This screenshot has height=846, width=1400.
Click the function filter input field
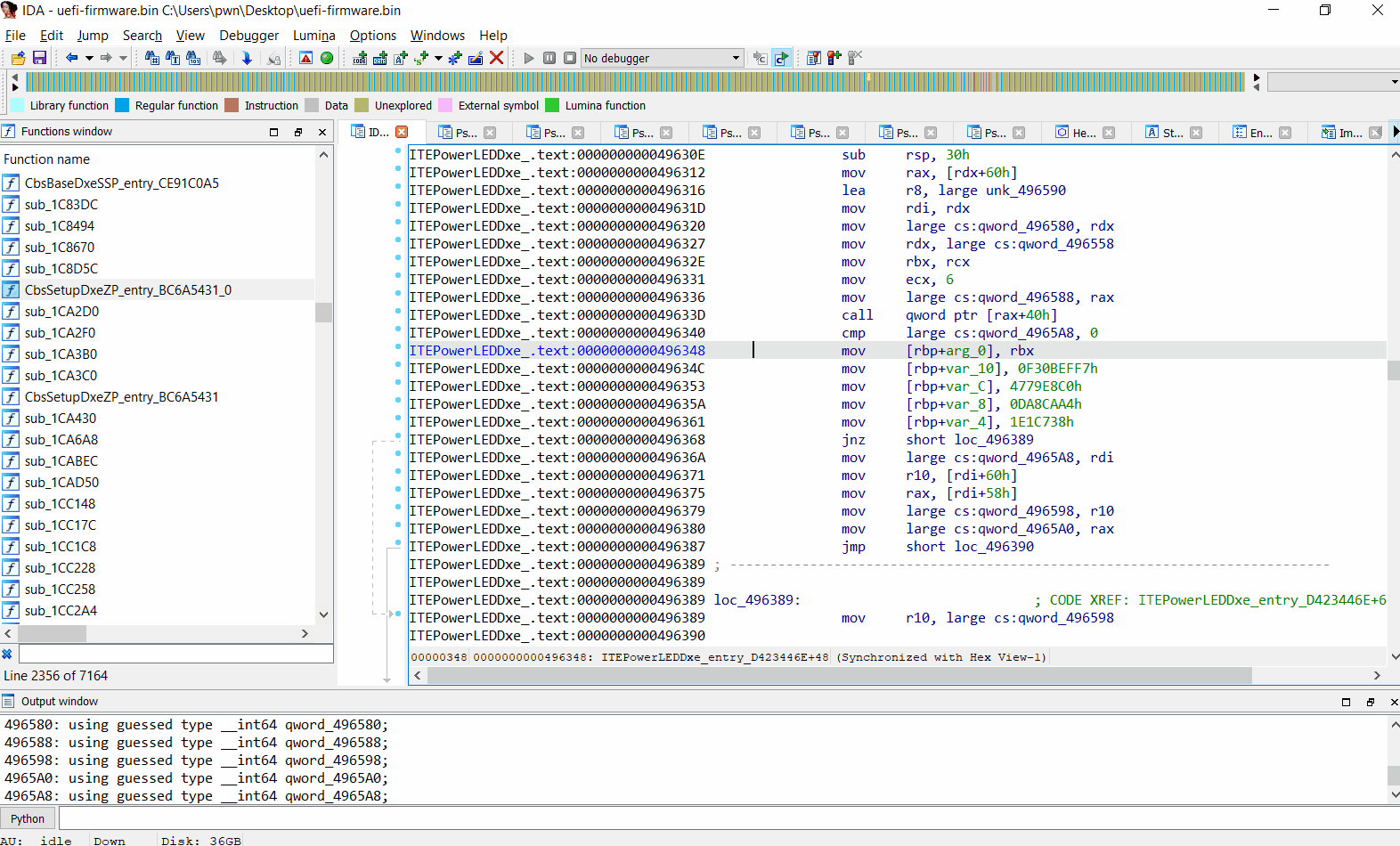click(x=174, y=654)
